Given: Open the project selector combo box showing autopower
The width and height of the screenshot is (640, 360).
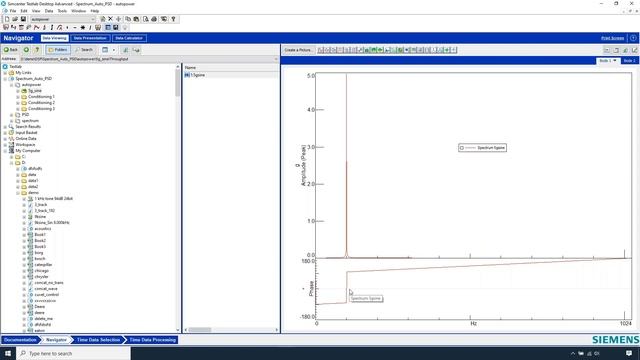Looking at the screenshot, I should 63,19.
